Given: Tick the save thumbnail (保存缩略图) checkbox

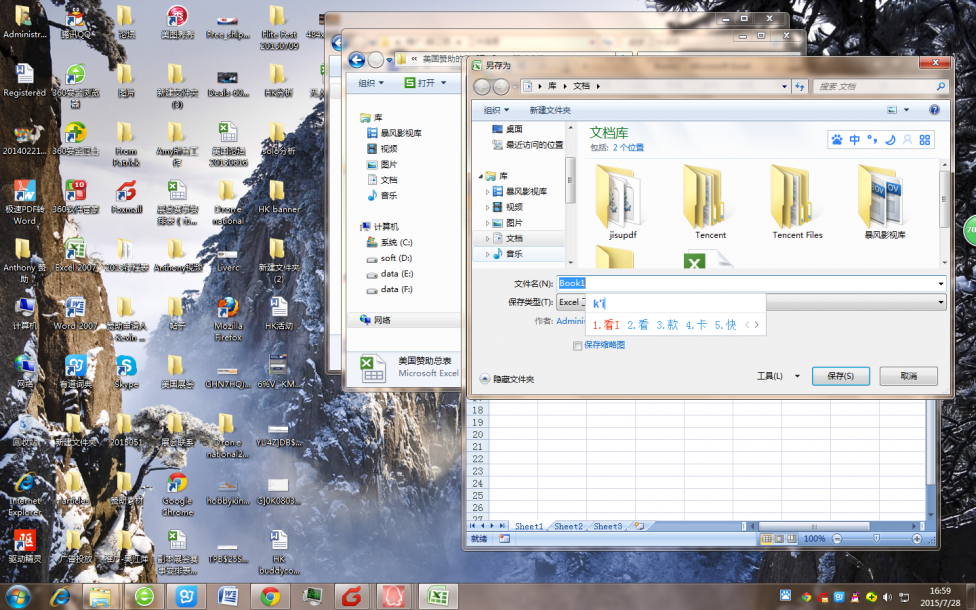Looking at the screenshot, I should point(578,345).
